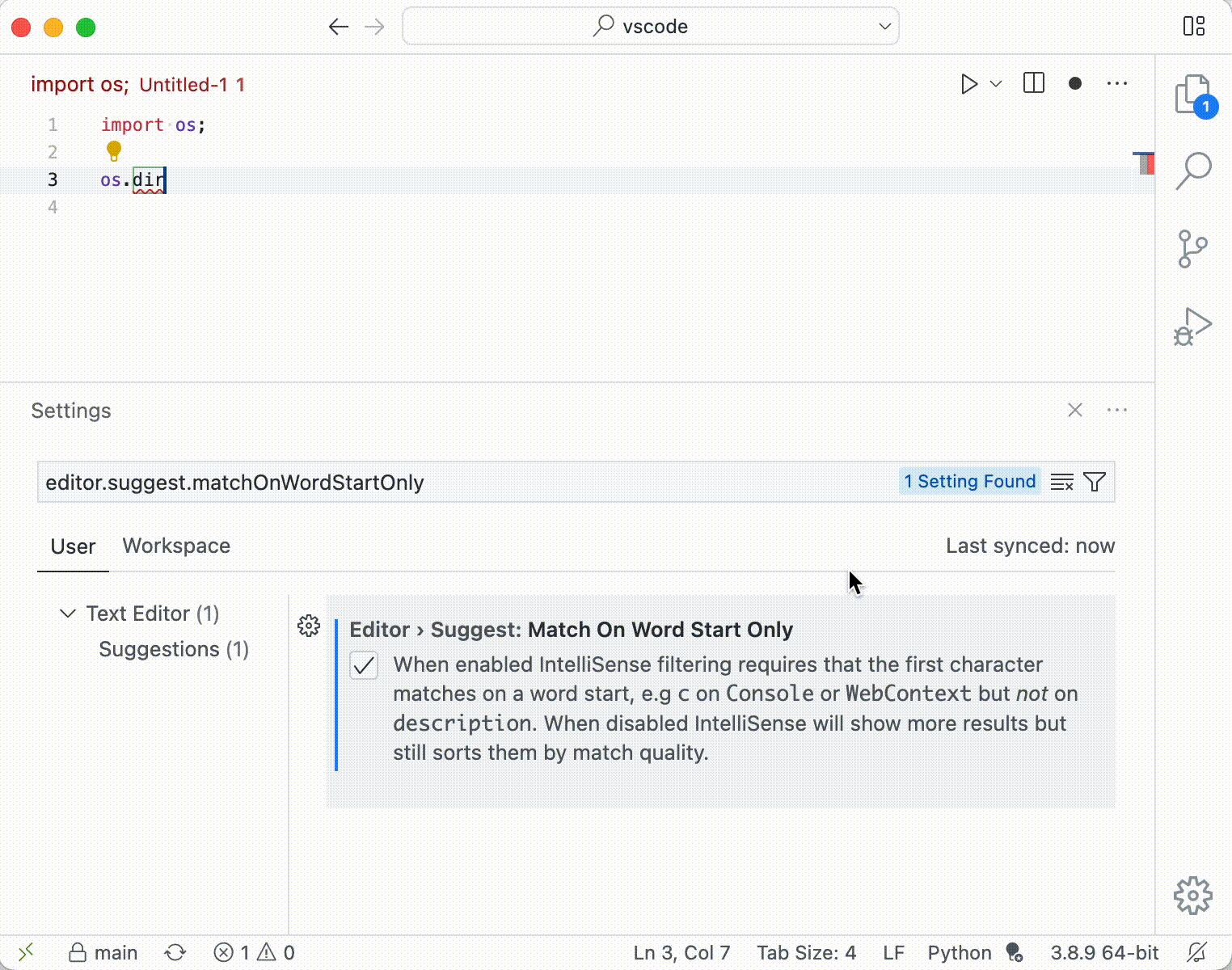Click the Match On Word Start Only title
Viewport: 1232px width, 970px height.
(660, 630)
